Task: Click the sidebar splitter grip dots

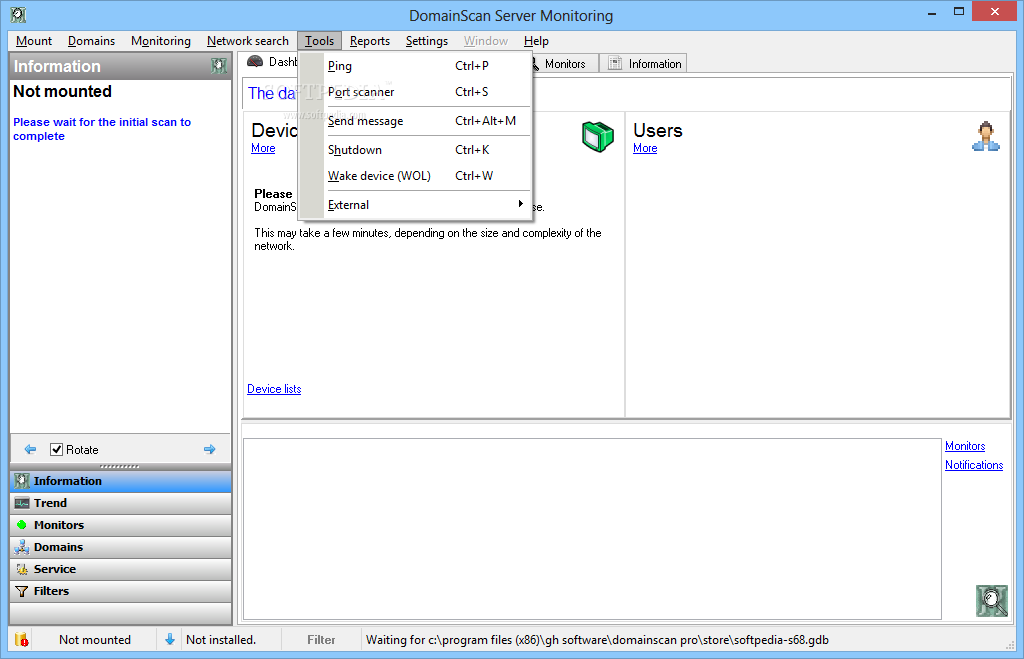Action: click(x=120, y=466)
